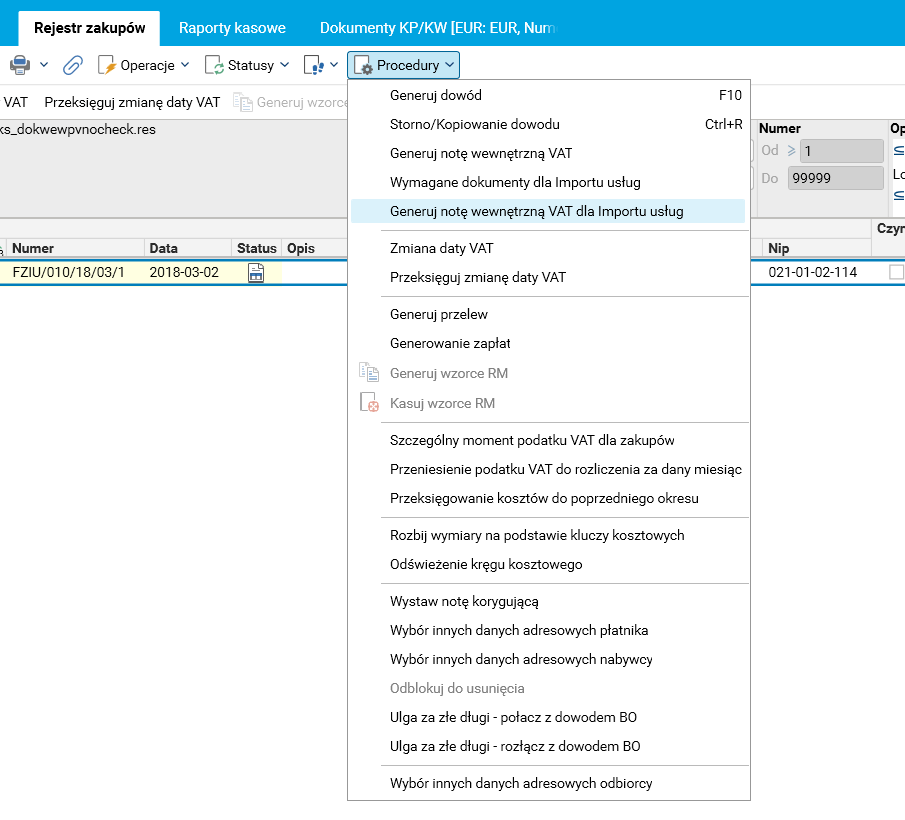Choose Zmiana daty VAT in menu

(548, 248)
